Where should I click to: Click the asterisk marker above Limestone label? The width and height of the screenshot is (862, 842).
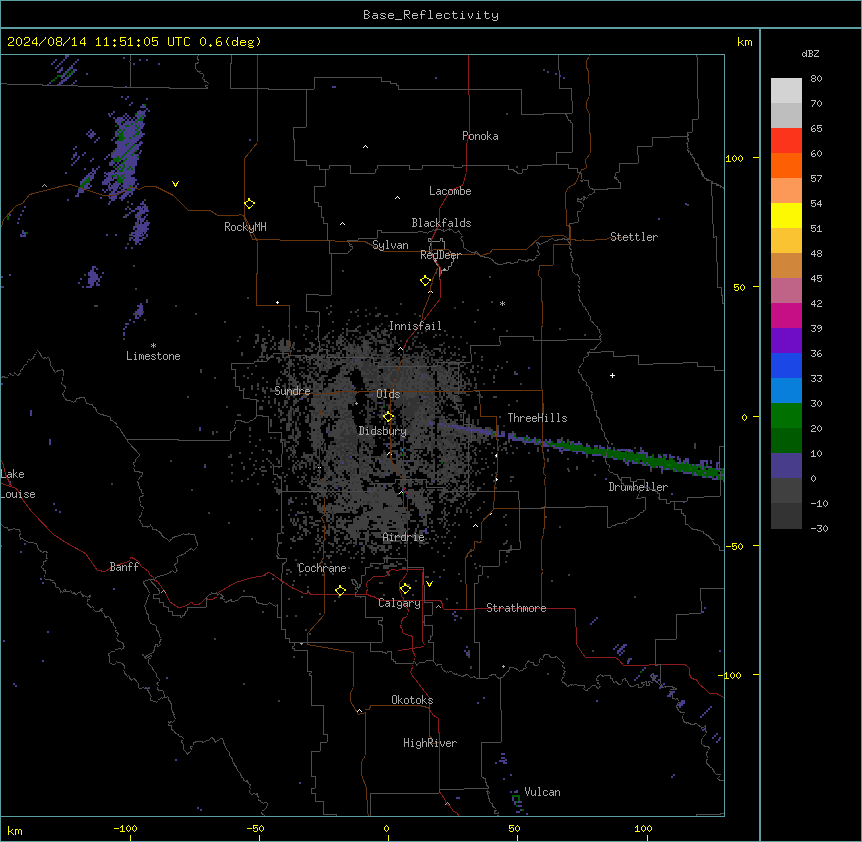[x=153, y=346]
